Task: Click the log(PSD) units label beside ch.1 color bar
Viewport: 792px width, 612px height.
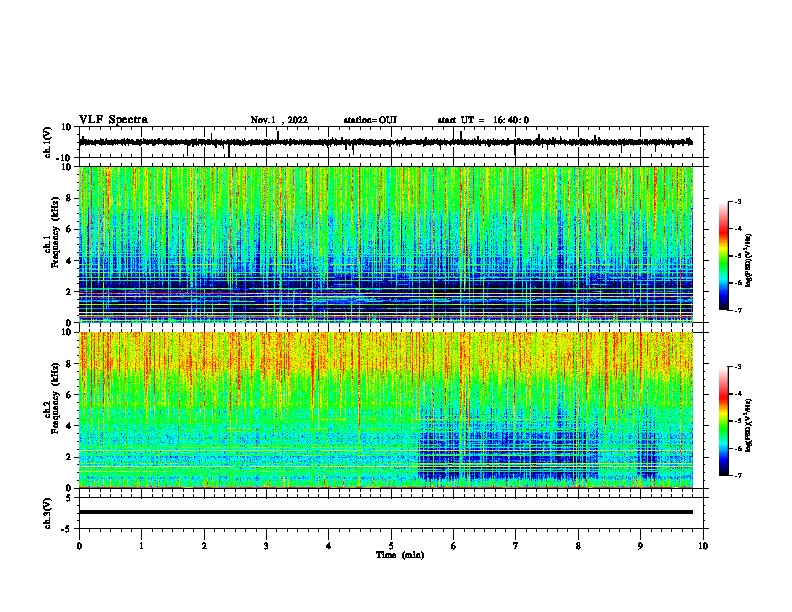Action: pos(749,261)
